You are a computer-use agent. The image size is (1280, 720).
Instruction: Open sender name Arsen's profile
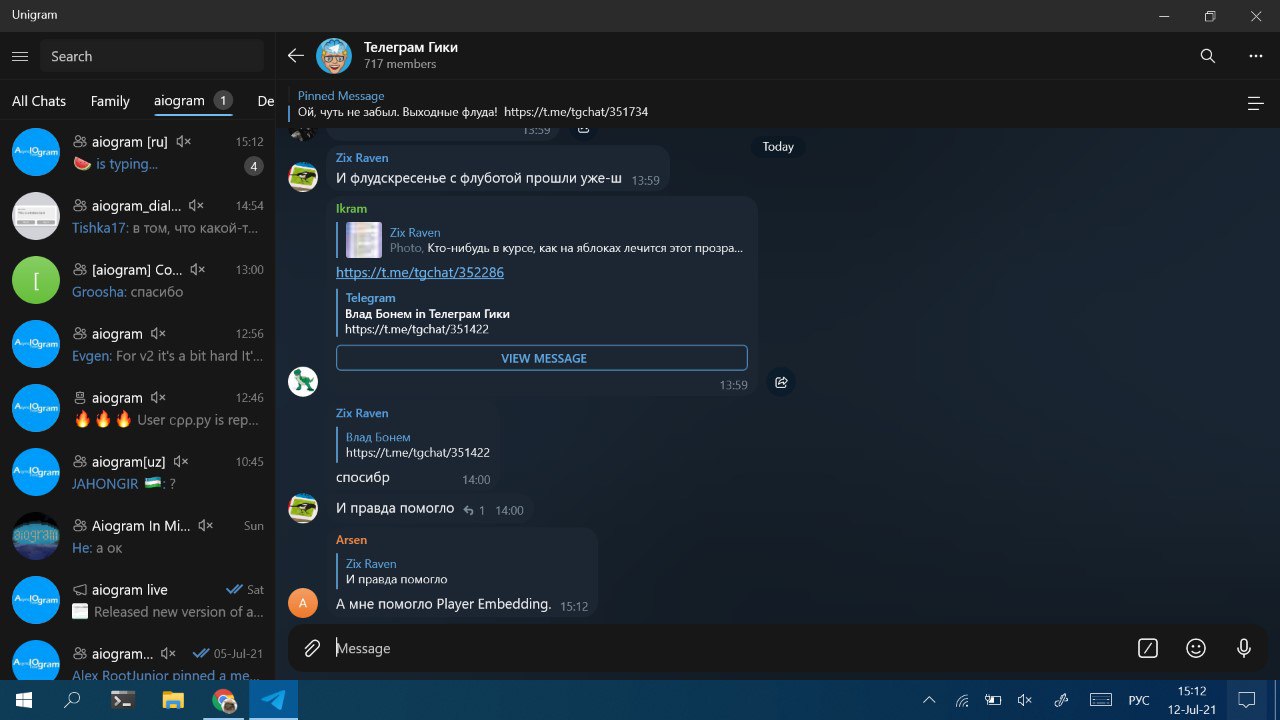[351, 540]
